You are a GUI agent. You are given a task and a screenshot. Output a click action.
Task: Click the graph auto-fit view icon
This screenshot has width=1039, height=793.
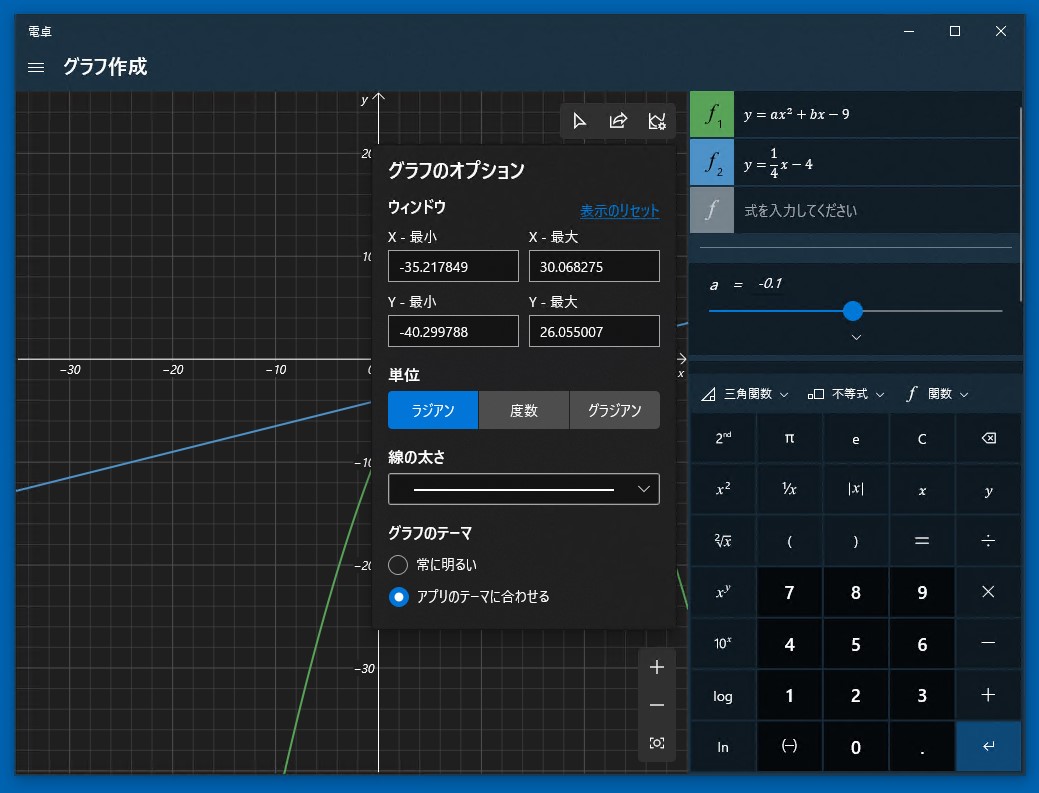[x=657, y=743]
